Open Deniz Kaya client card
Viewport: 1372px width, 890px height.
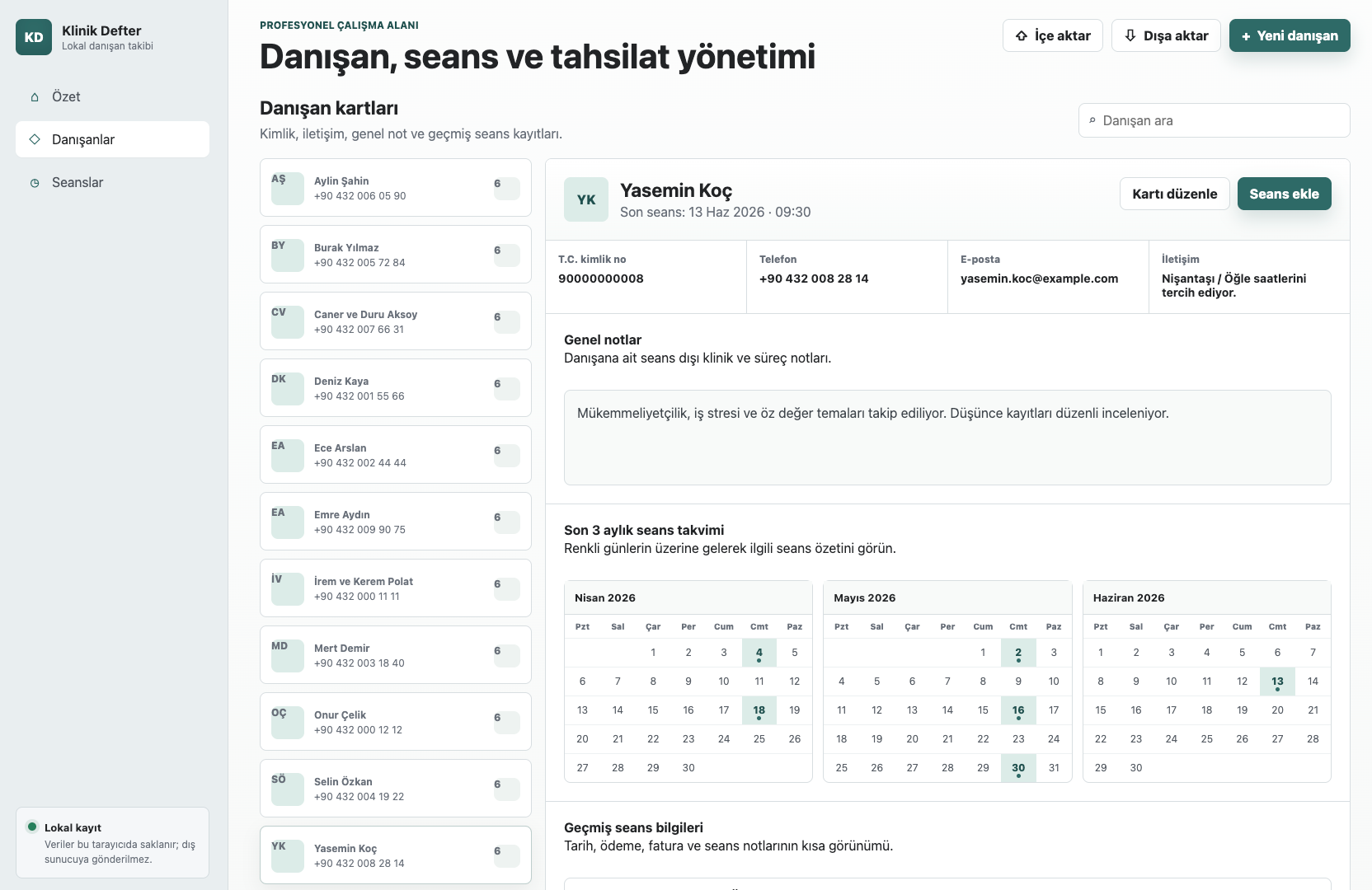396,388
